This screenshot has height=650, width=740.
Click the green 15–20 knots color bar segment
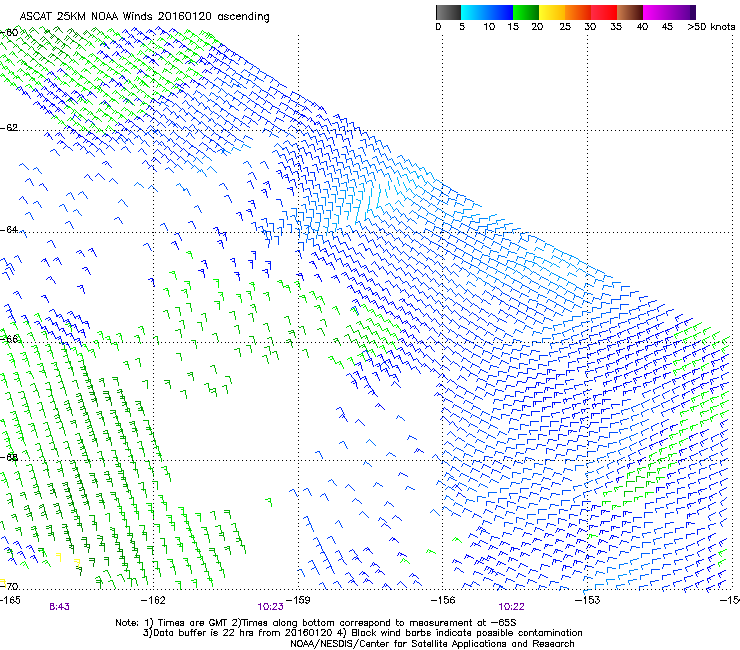(x=526, y=12)
